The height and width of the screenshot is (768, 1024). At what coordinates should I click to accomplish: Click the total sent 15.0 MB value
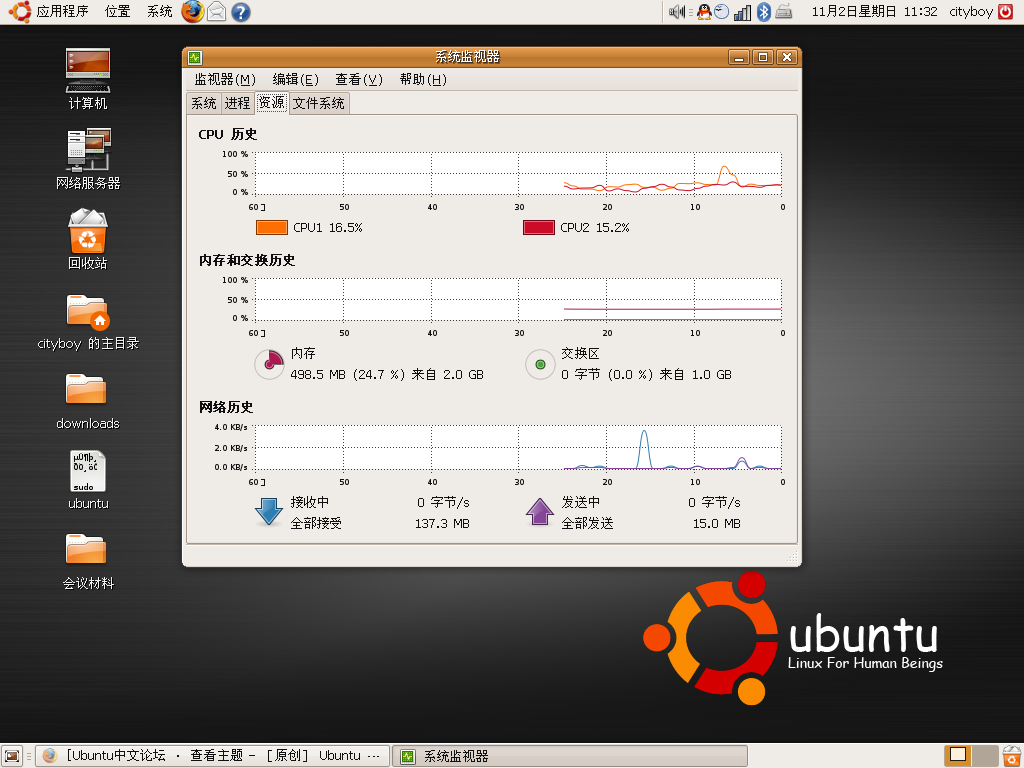pos(716,524)
